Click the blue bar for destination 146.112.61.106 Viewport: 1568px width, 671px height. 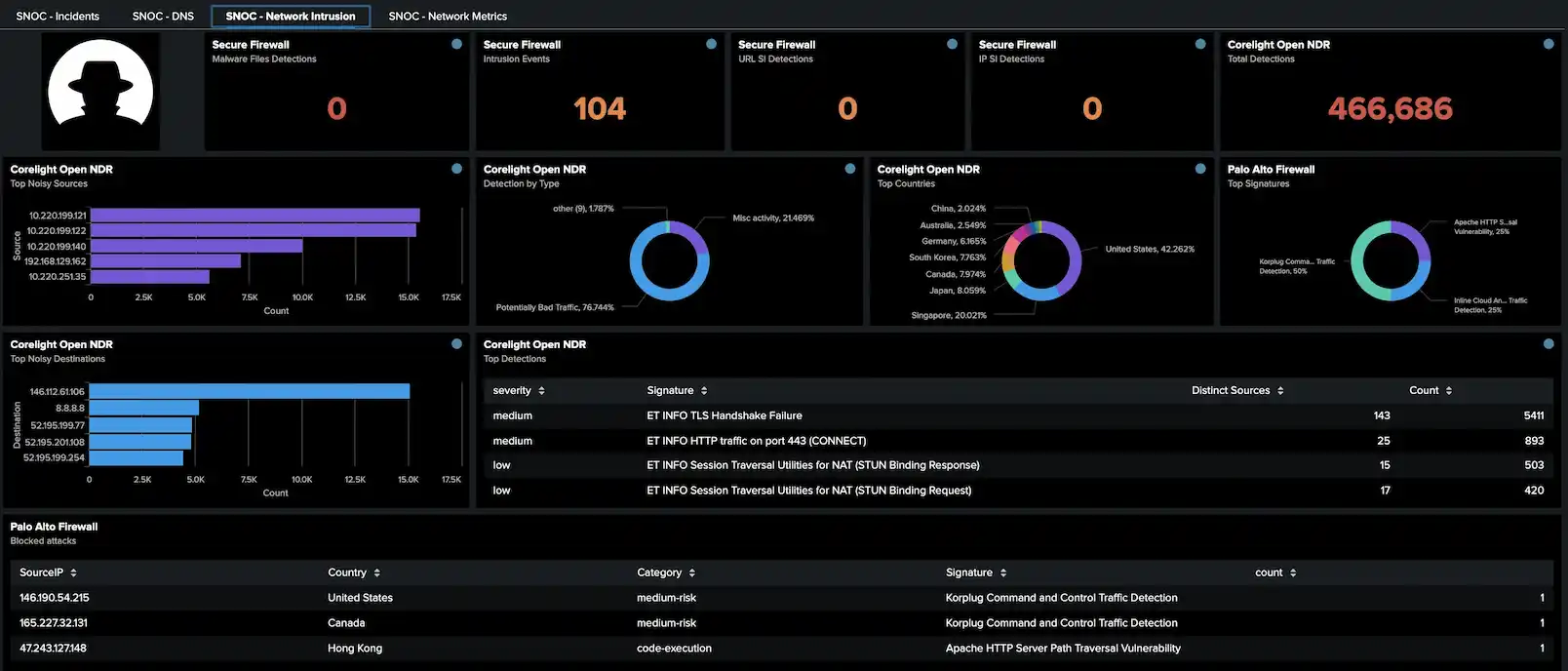pyautogui.click(x=250, y=391)
